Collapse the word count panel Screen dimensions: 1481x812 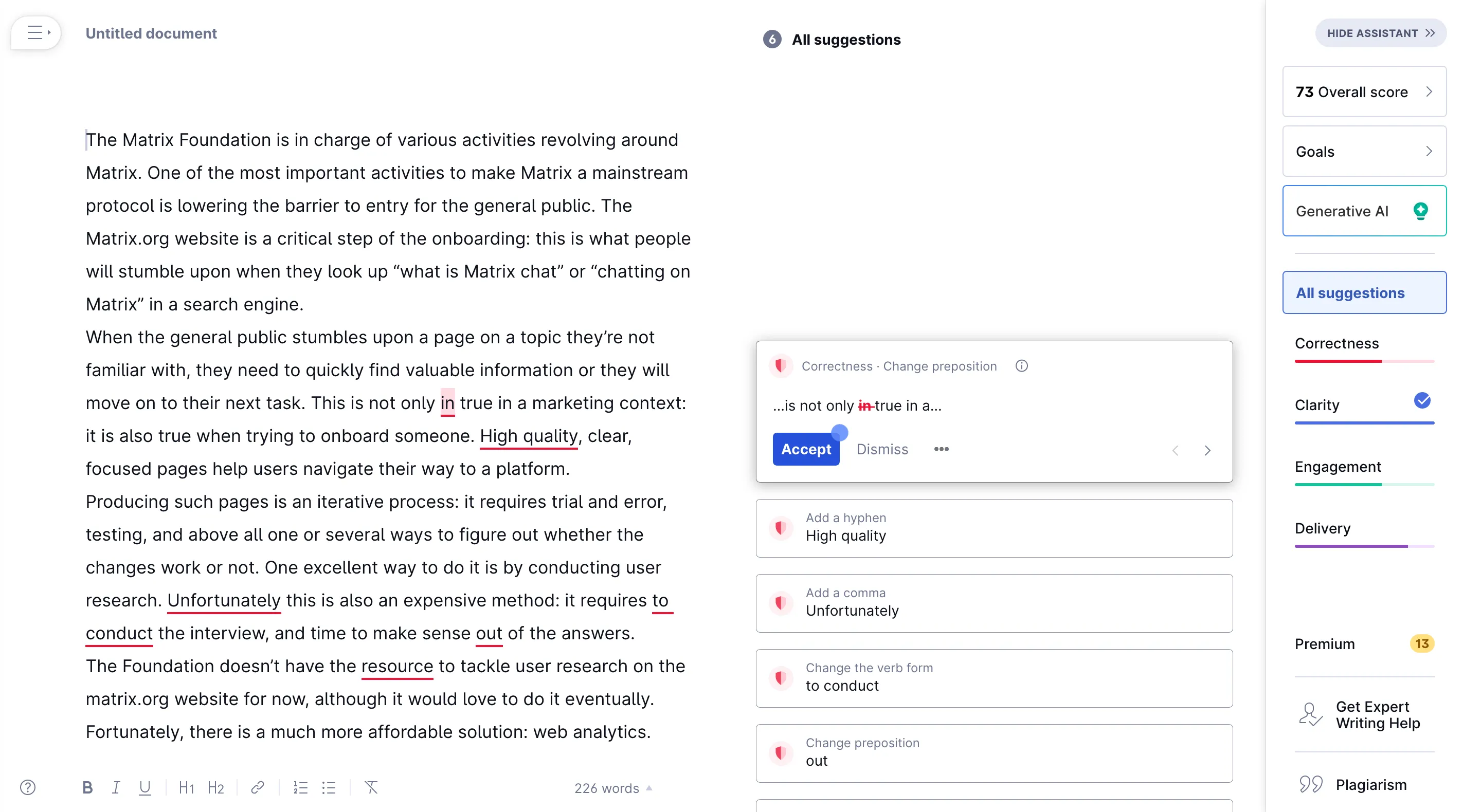(649, 787)
